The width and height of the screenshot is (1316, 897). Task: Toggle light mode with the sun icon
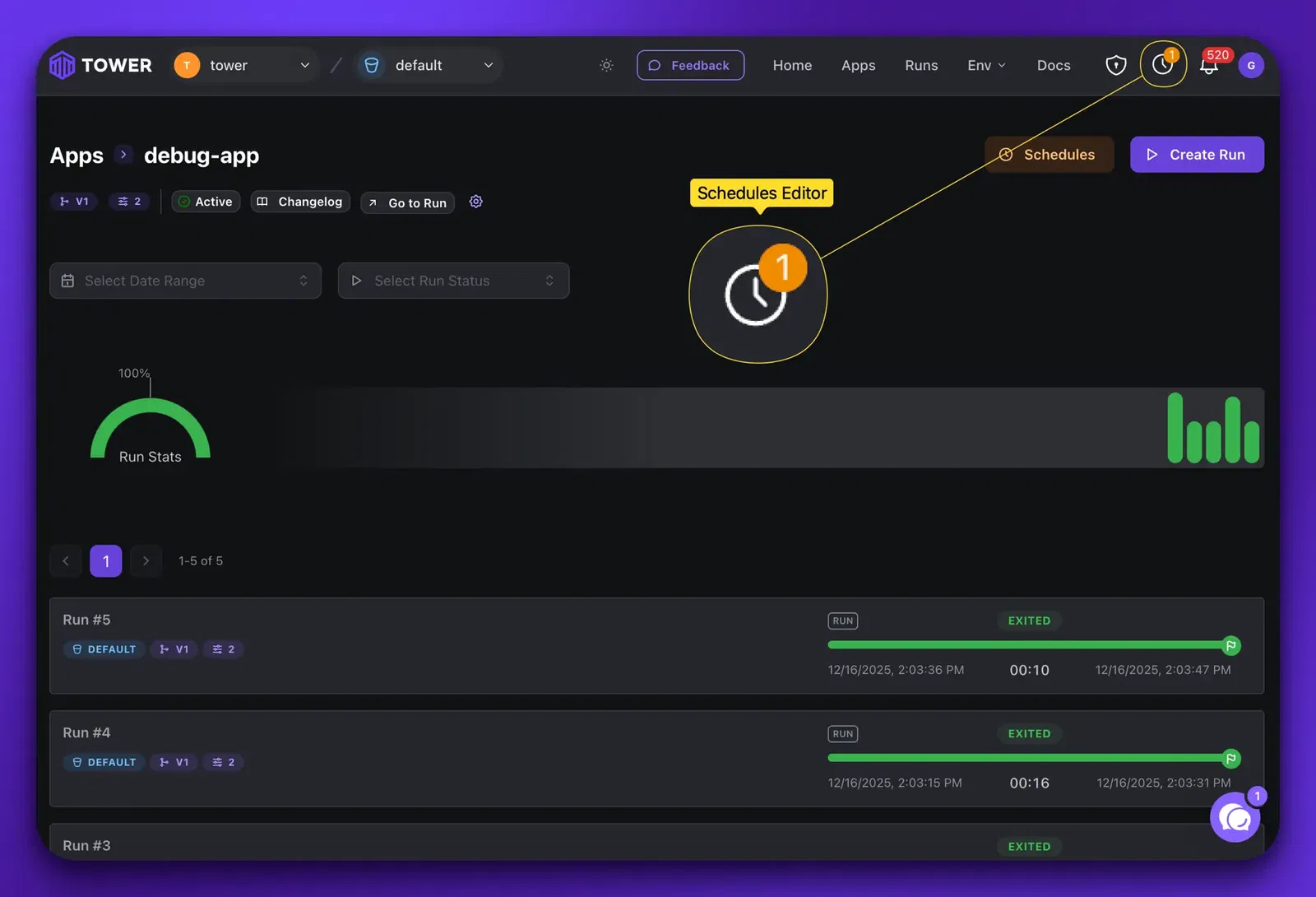[x=606, y=65]
